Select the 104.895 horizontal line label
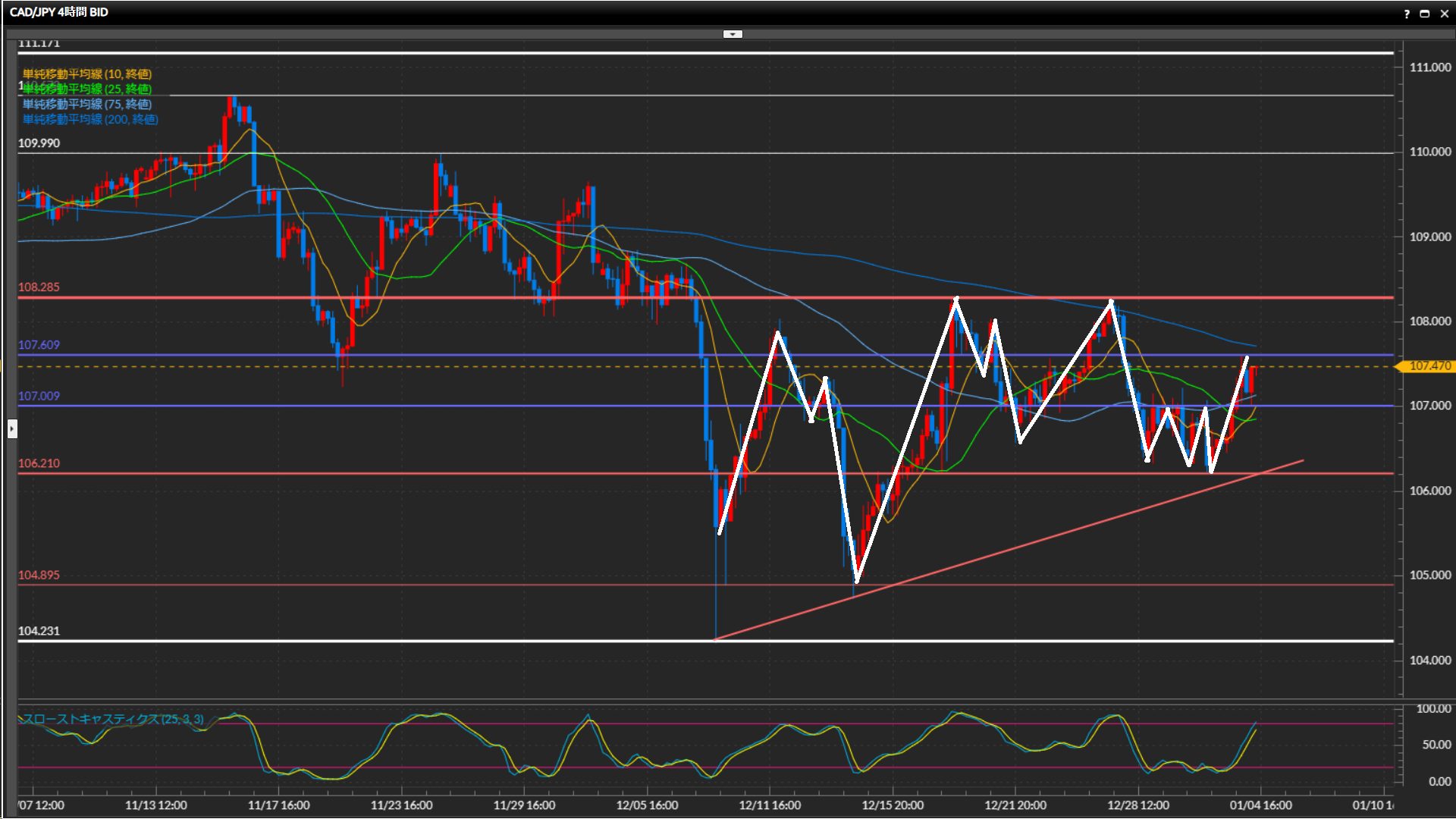 (x=39, y=575)
